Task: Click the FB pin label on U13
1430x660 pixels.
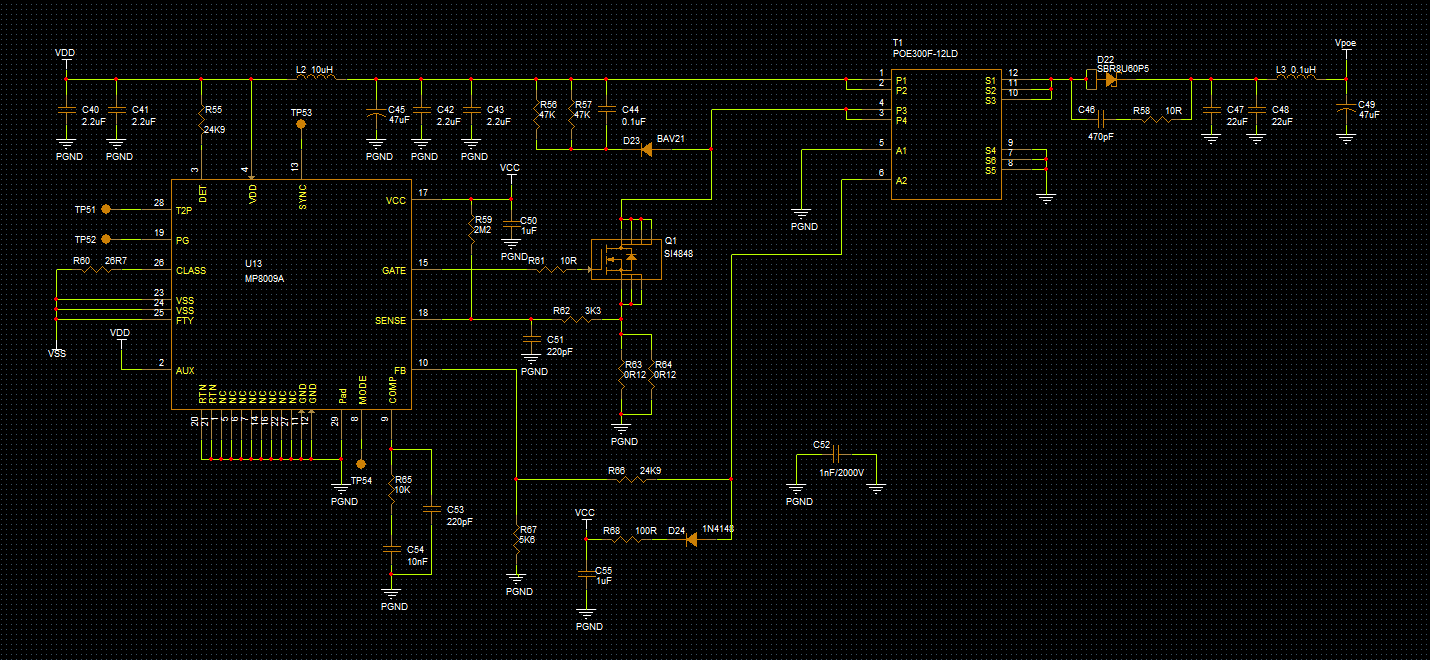Action: click(x=400, y=371)
